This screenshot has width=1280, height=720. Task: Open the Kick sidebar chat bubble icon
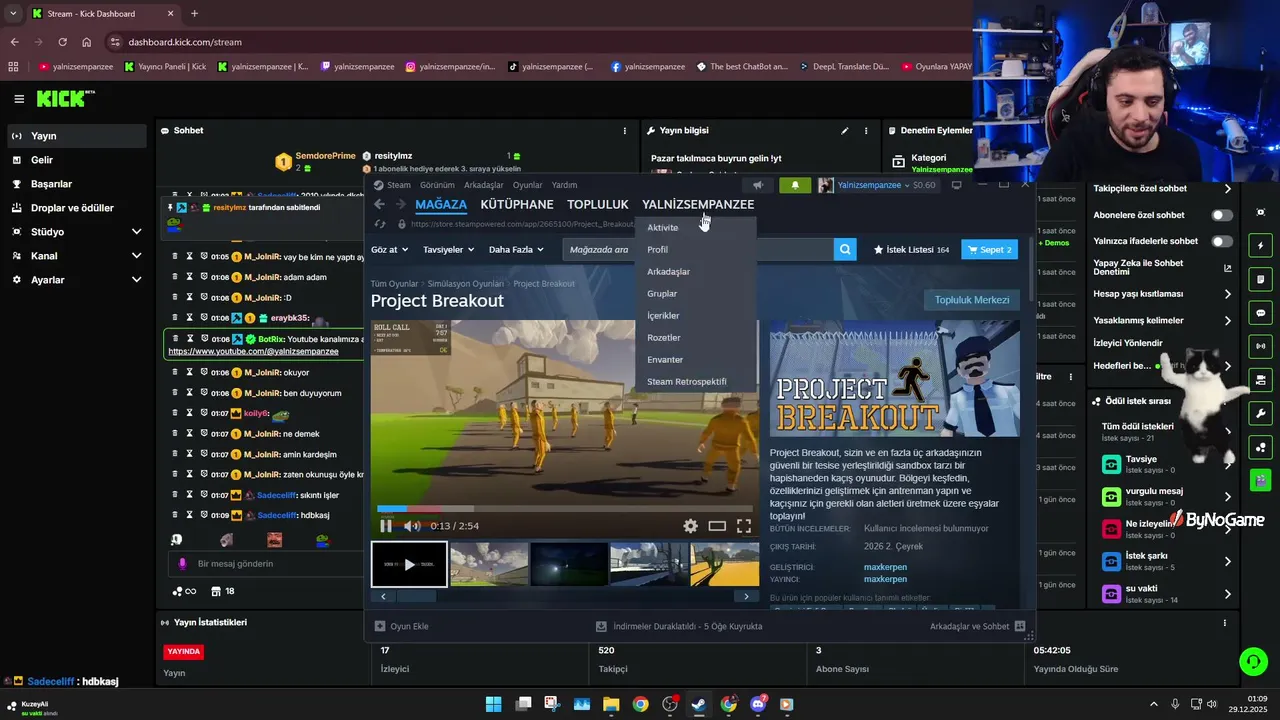1260,312
